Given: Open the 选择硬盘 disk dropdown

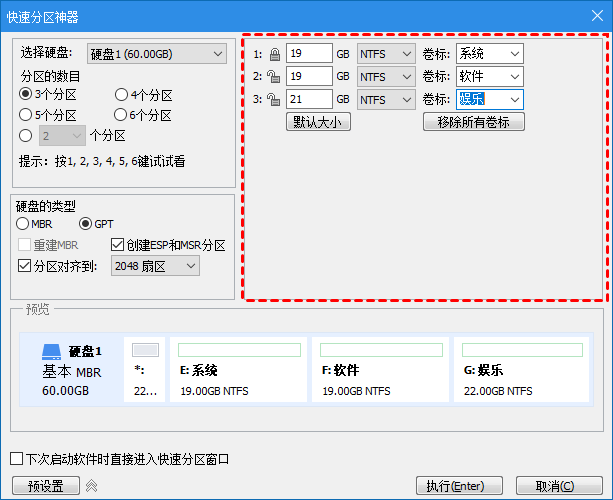Looking at the screenshot, I should coord(156,54).
